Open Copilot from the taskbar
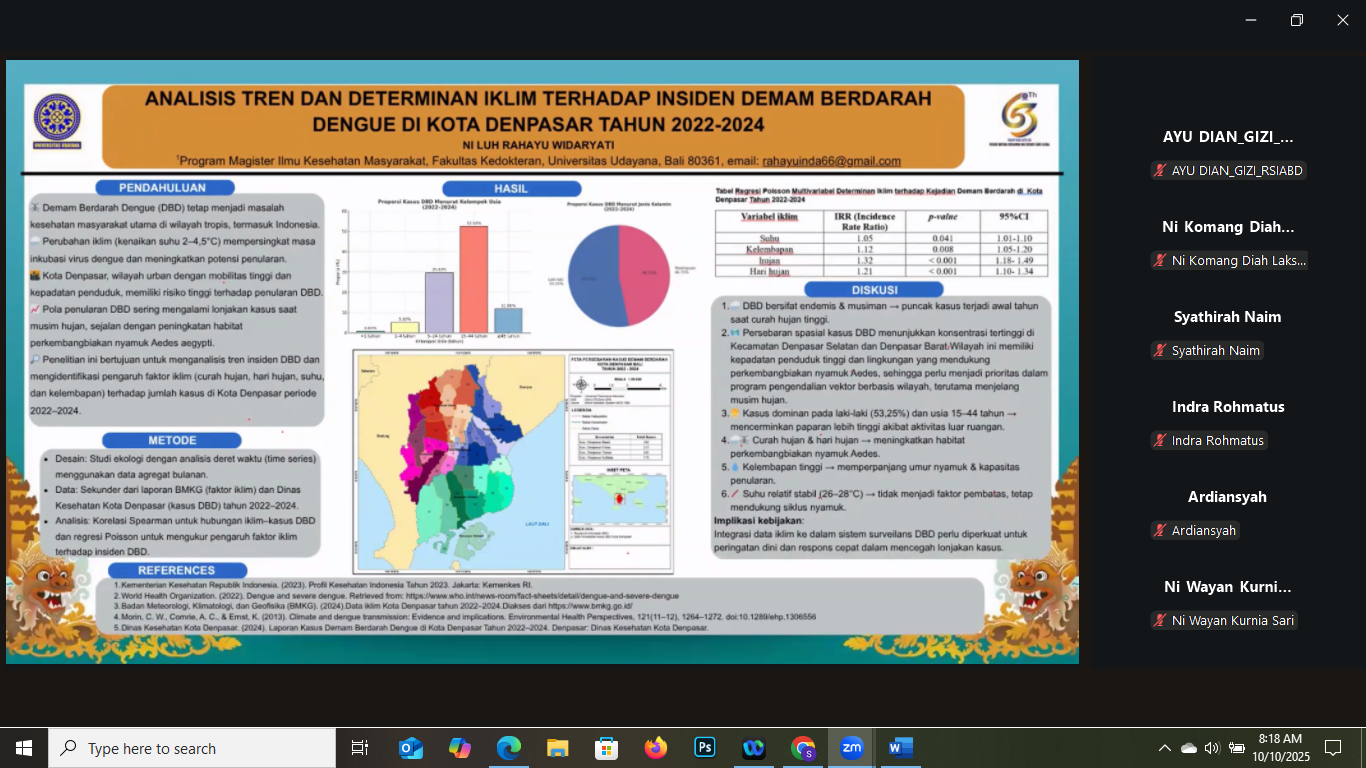Image resolution: width=1366 pixels, height=768 pixels. point(460,748)
